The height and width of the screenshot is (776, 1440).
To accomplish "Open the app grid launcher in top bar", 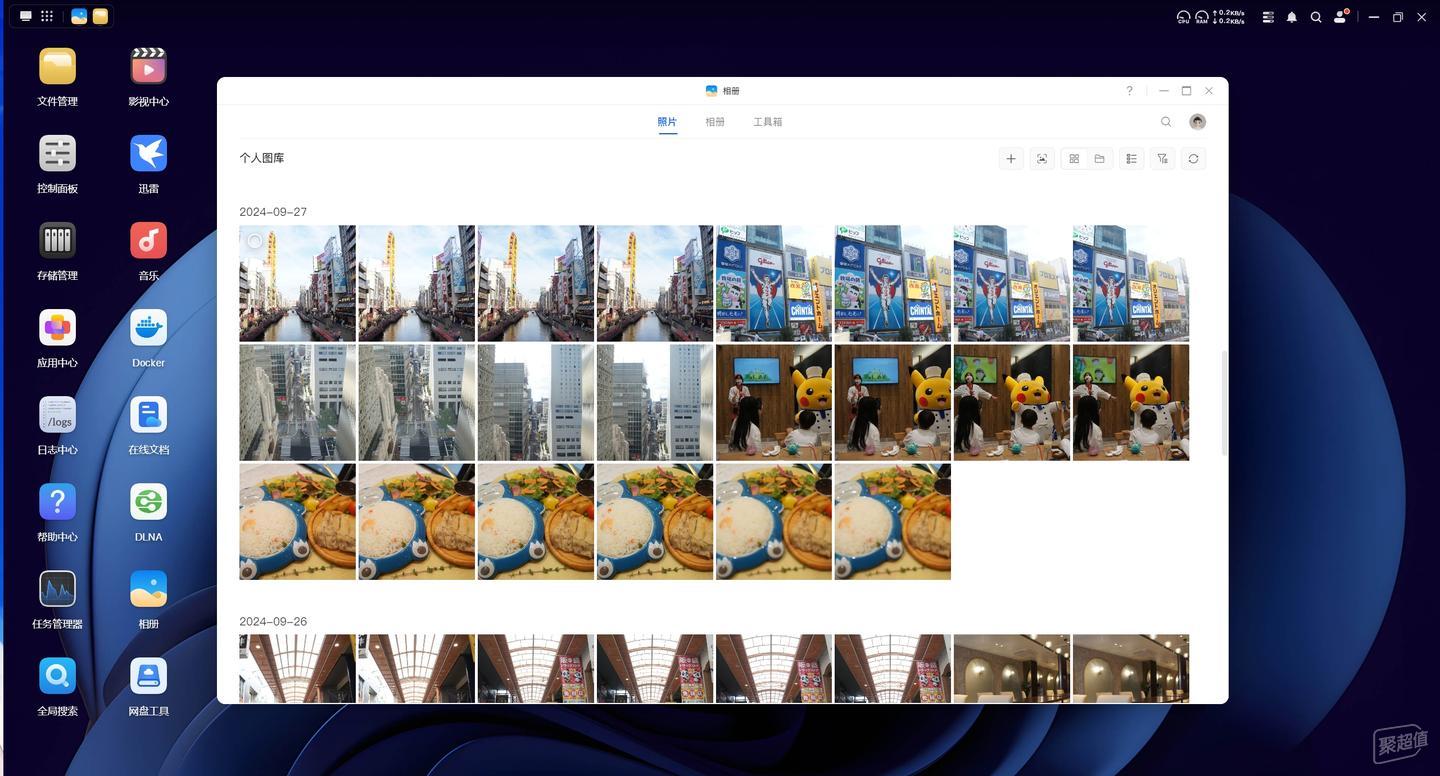I will [47, 16].
